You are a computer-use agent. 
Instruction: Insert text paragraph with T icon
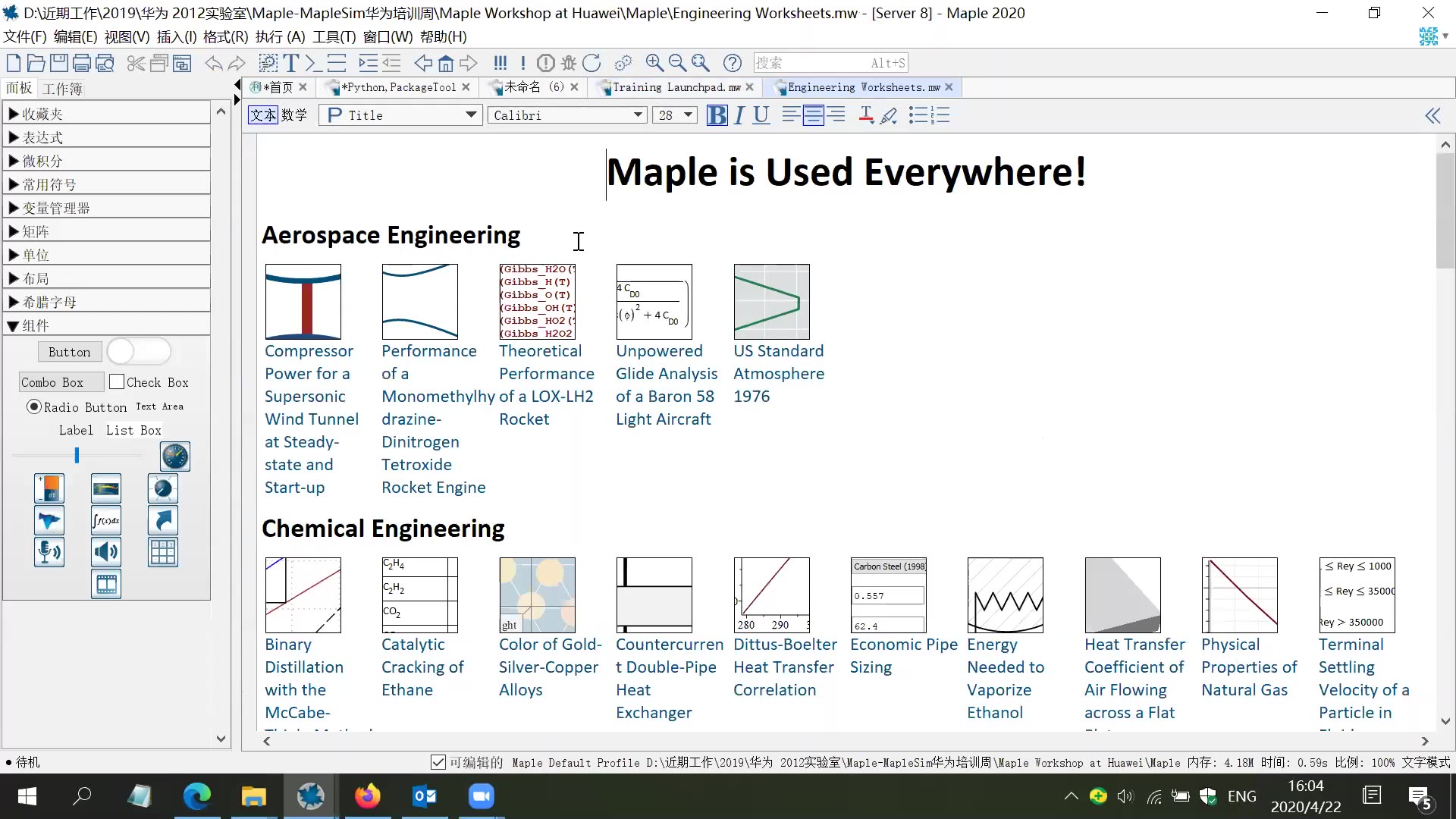(x=291, y=64)
